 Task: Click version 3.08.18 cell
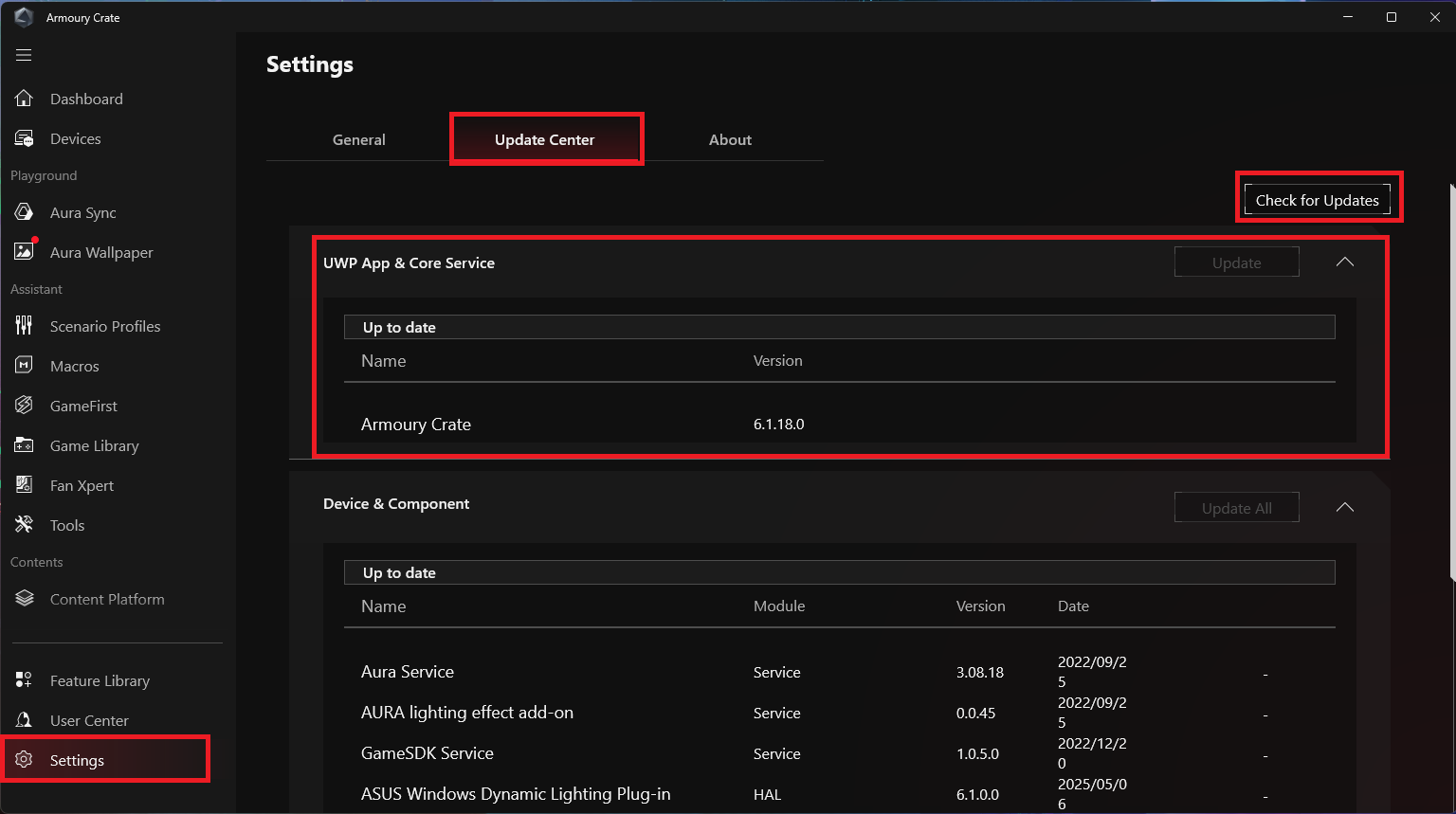980,672
